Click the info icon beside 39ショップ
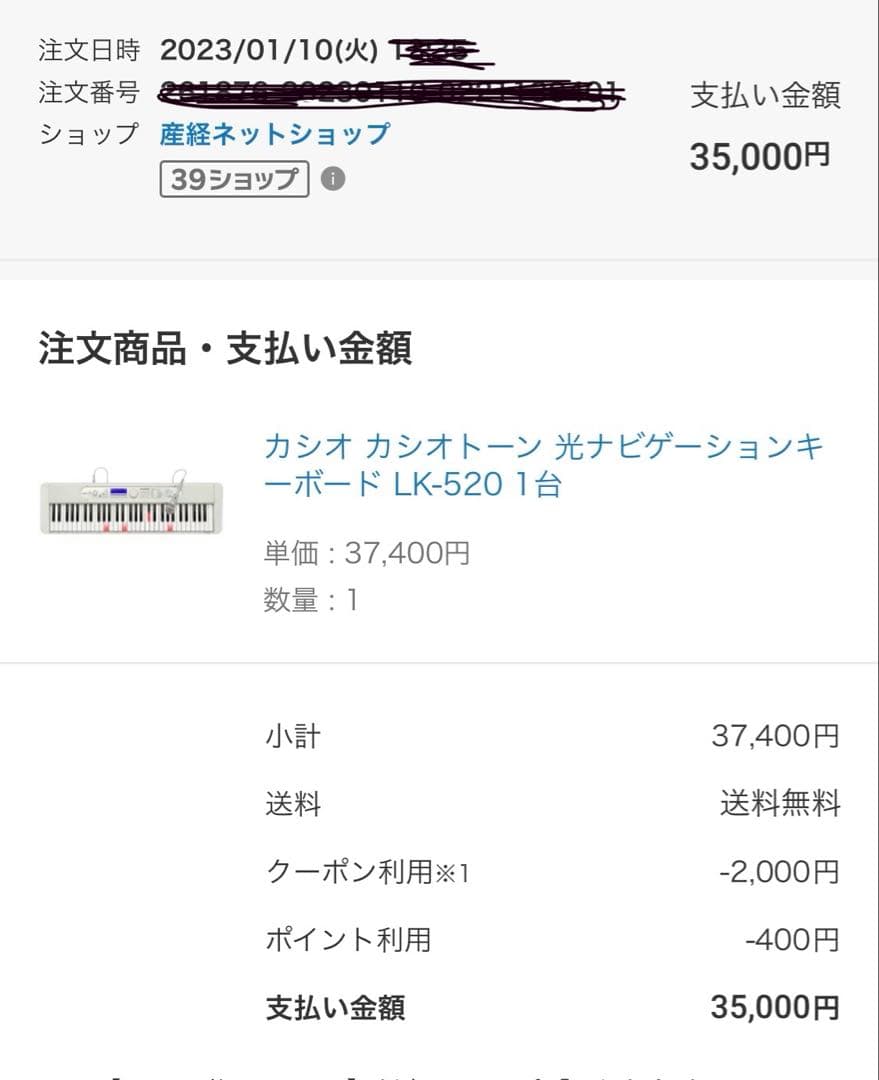The image size is (879, 1080). pos(333,179)
